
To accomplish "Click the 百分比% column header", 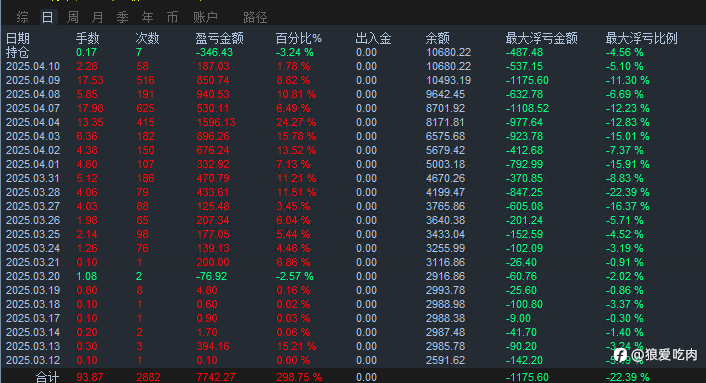I will click(x=299, y=38).
